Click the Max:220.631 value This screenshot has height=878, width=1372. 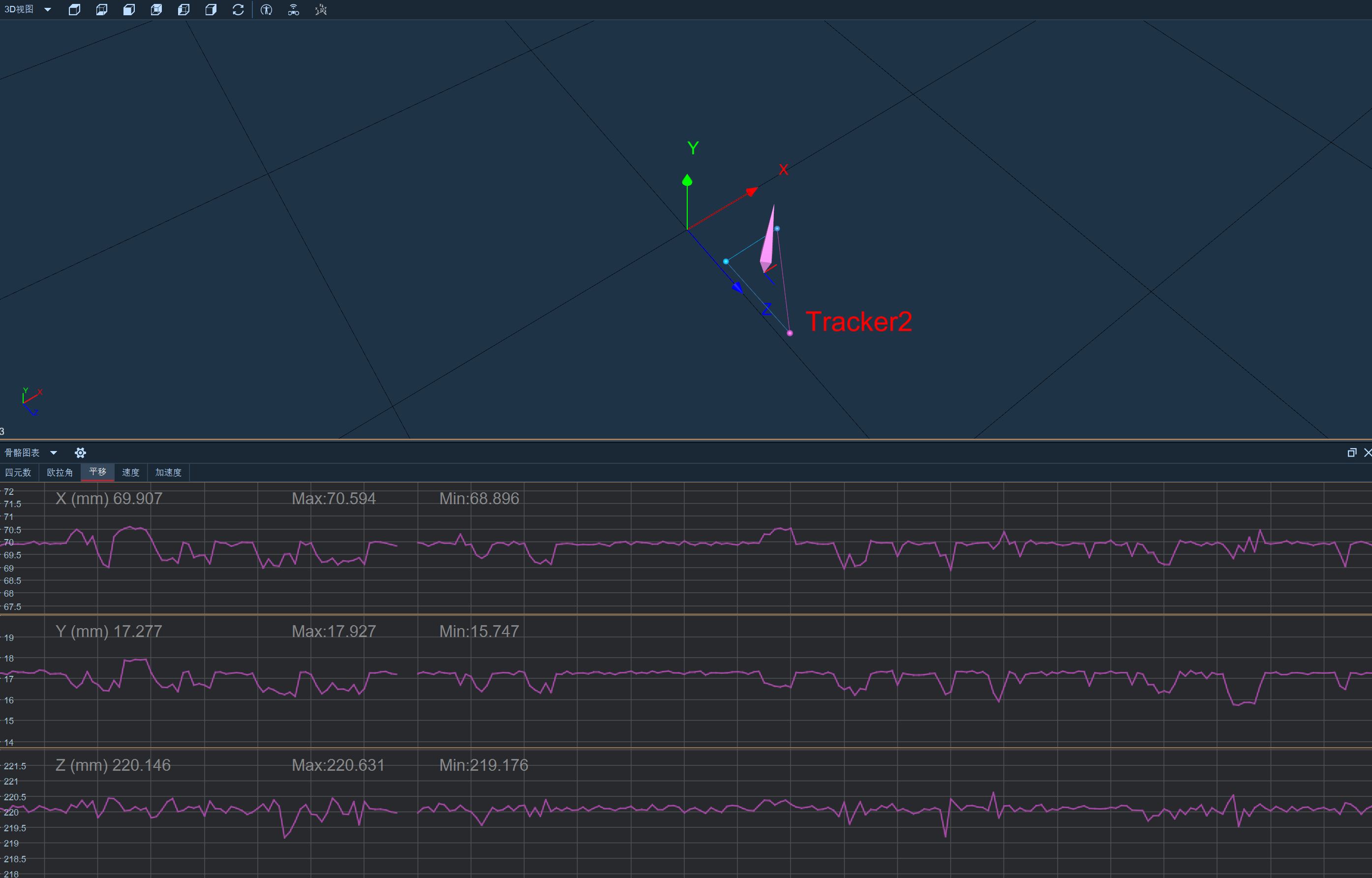[x=338, y=765]
